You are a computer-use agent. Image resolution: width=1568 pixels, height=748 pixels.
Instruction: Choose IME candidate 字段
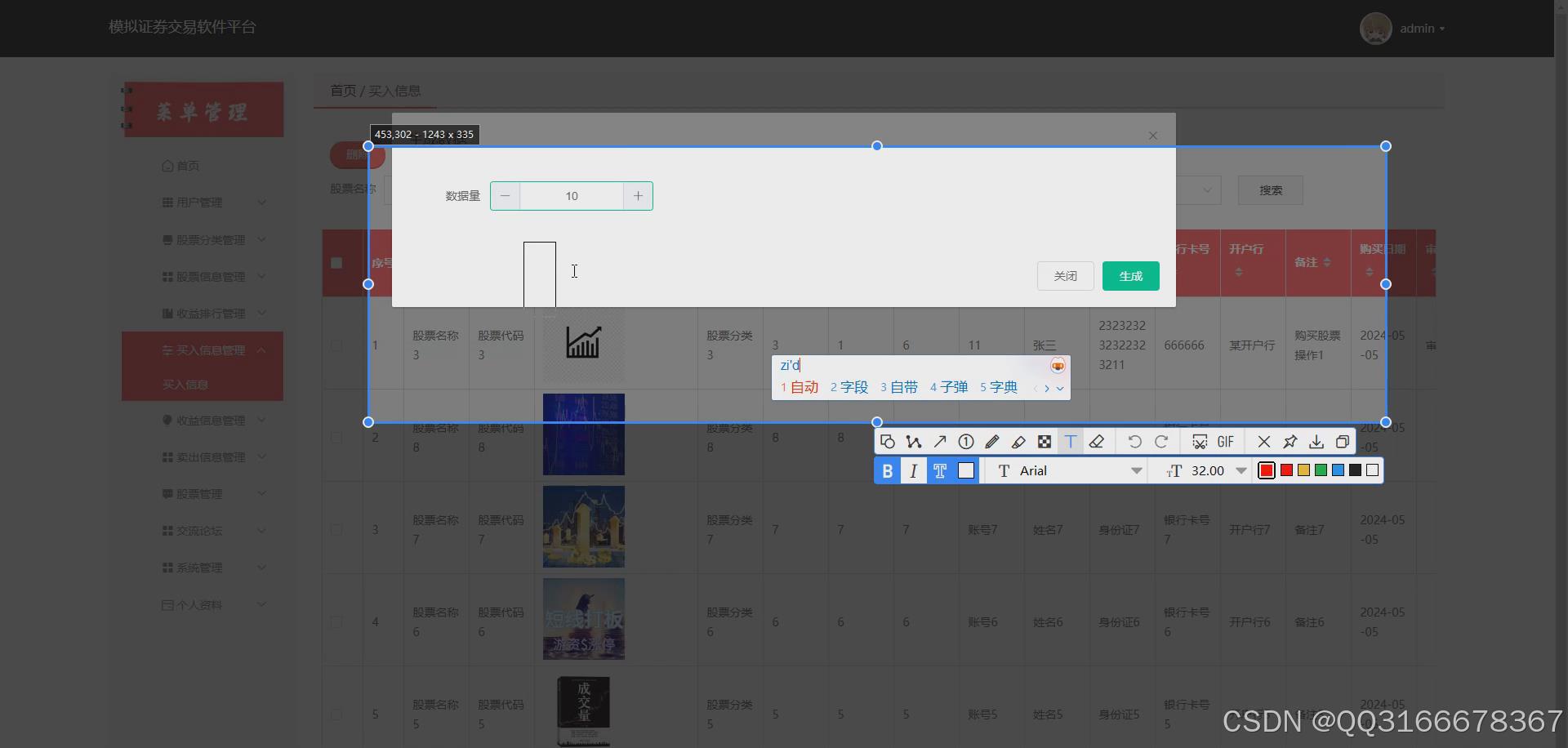tap(849, 387)
